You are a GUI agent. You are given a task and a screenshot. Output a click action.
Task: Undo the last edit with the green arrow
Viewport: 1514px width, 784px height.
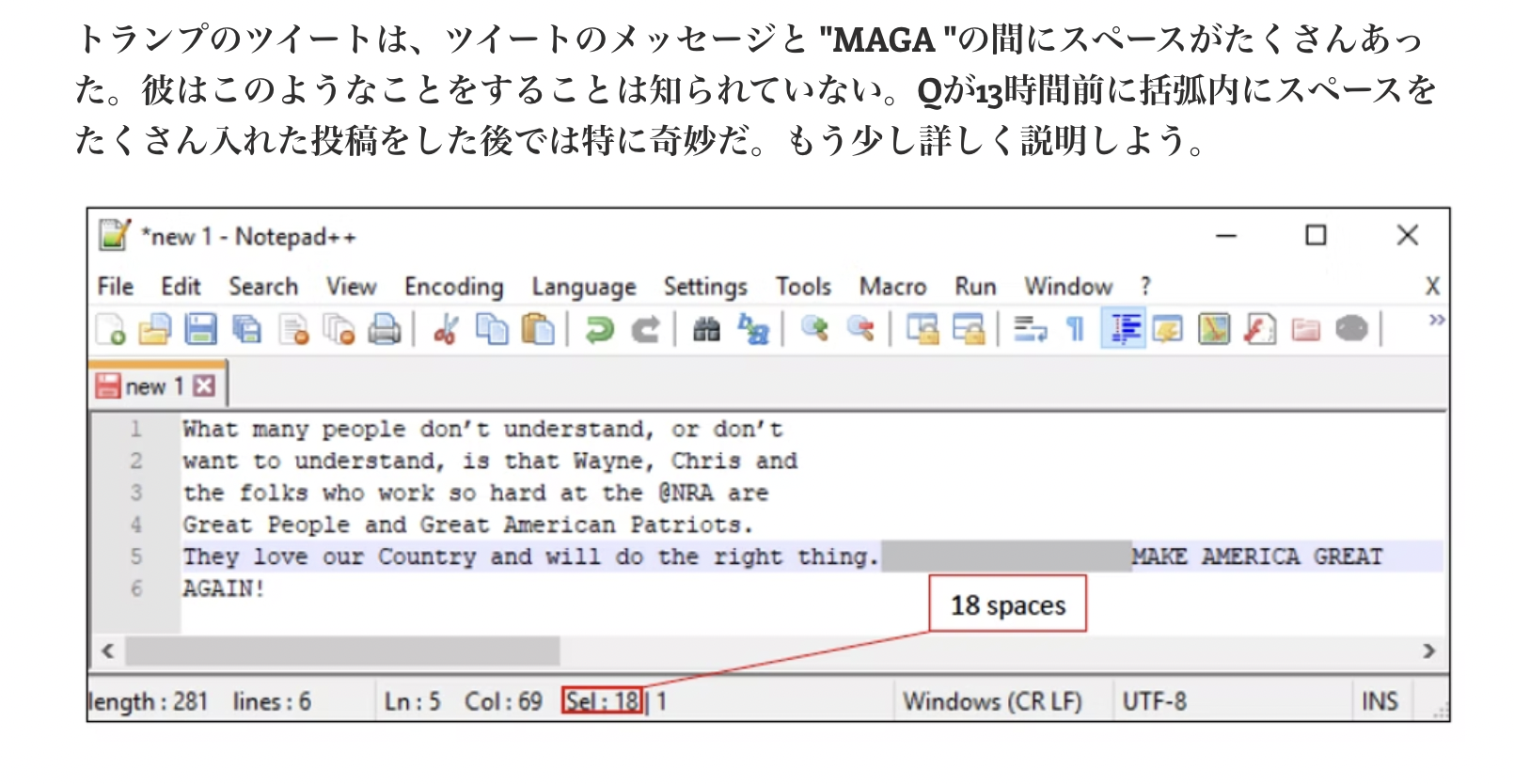(x=599, y=329)
